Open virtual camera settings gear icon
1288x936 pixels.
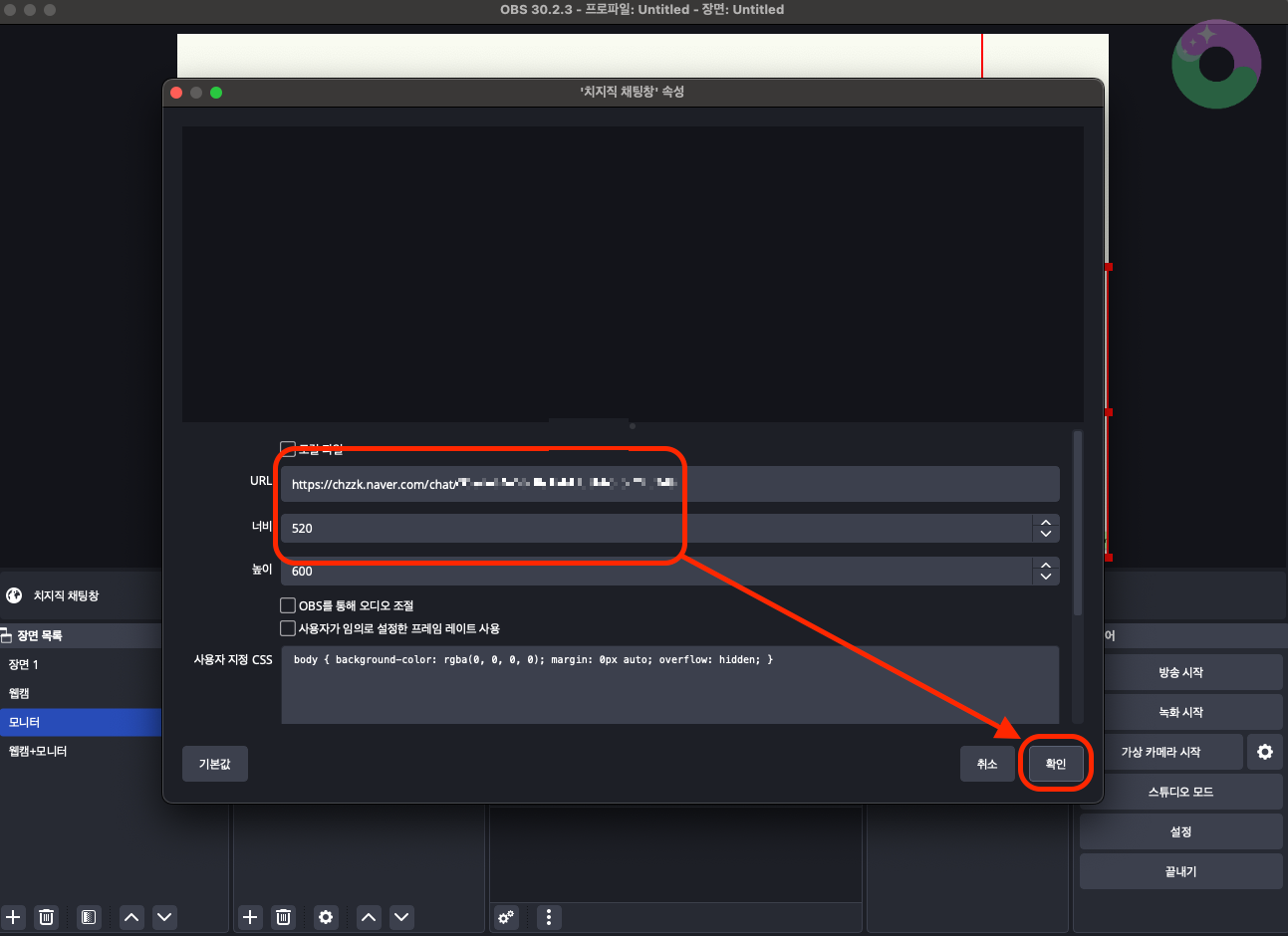coord(1265,752)
